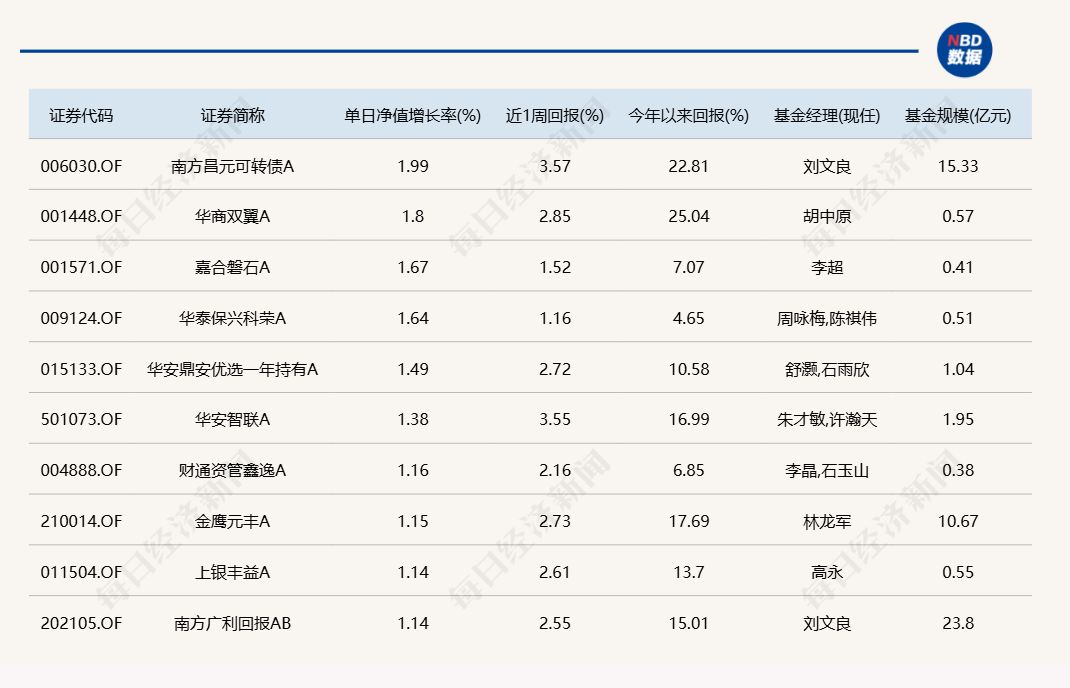Click security code 001448.OF

tap(81, 216)
